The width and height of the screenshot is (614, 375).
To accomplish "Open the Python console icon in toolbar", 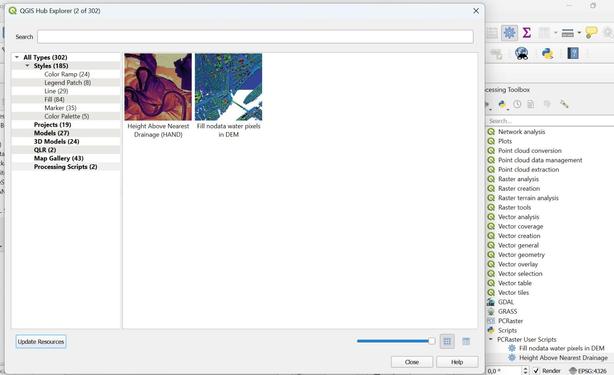I will click(x=547, y=53).
